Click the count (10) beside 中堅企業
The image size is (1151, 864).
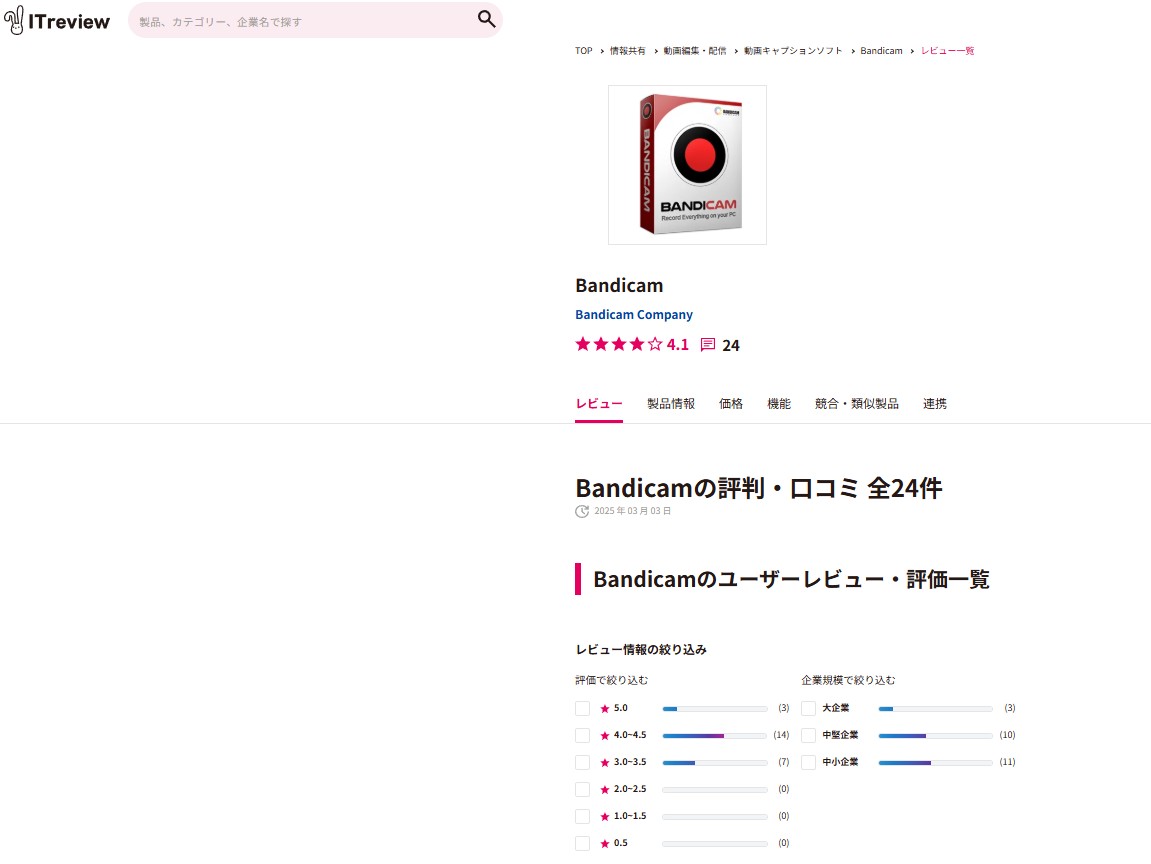[x=1007, y=735]
